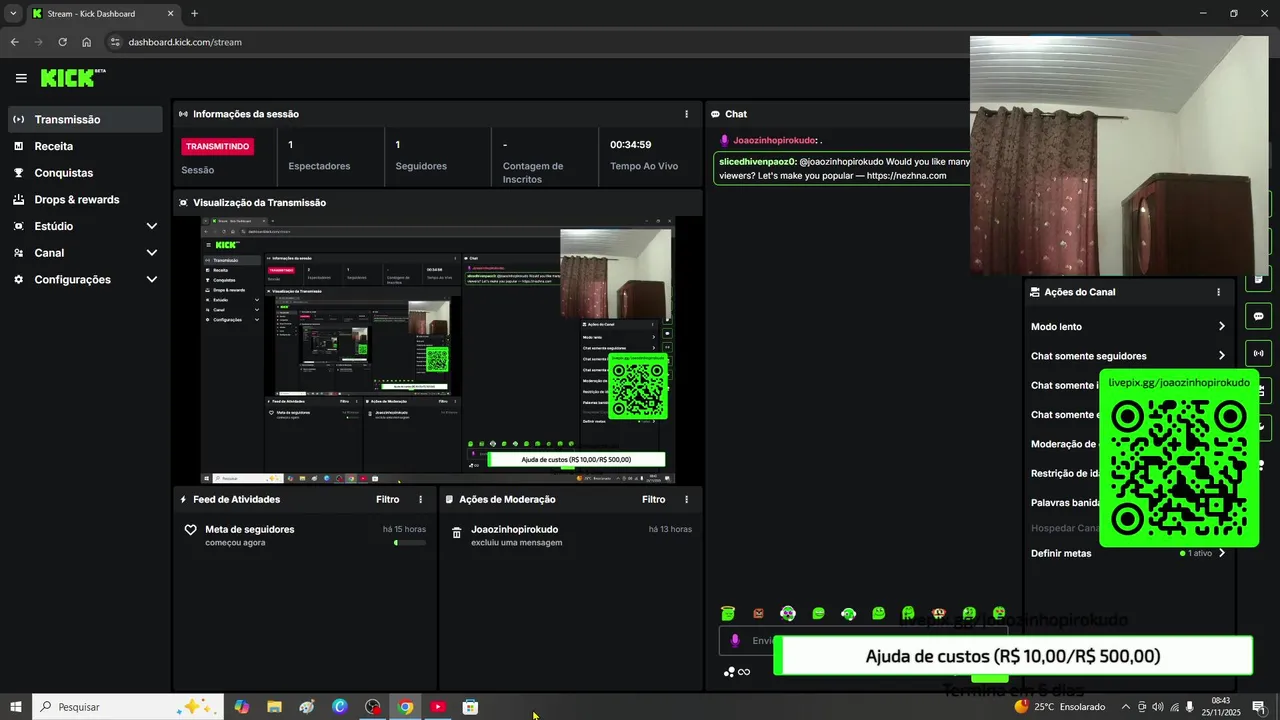Expand the Canal sidebar section
This screenshot has width=1280, height=720.
click(x=152, y=253)
